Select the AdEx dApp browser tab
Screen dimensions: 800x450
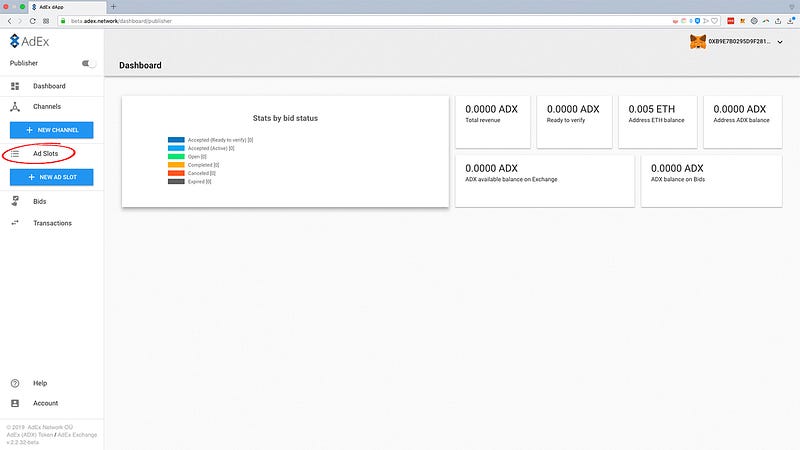pos(66,7)
